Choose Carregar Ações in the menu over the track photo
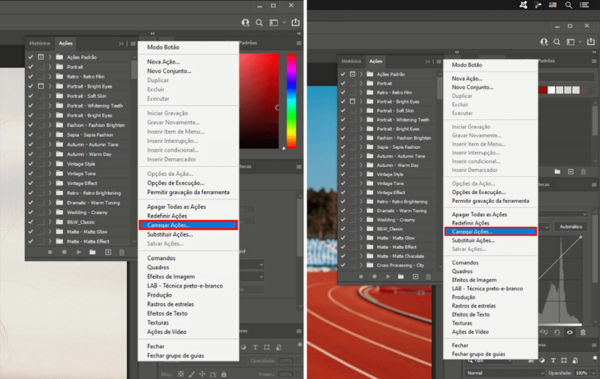The width and height of the screenshot is (600, 379). pos(490,231)
